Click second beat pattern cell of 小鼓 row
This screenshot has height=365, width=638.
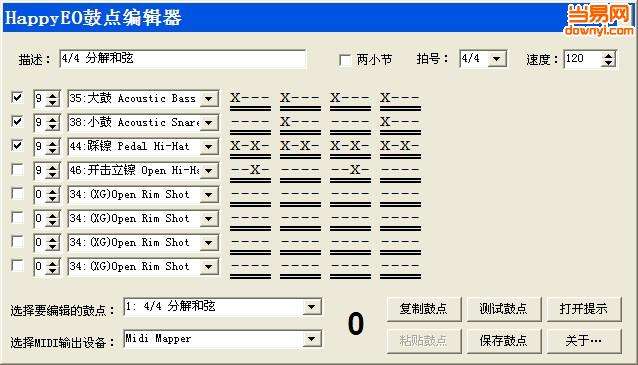pyautogui.click(x=300, y=124)
